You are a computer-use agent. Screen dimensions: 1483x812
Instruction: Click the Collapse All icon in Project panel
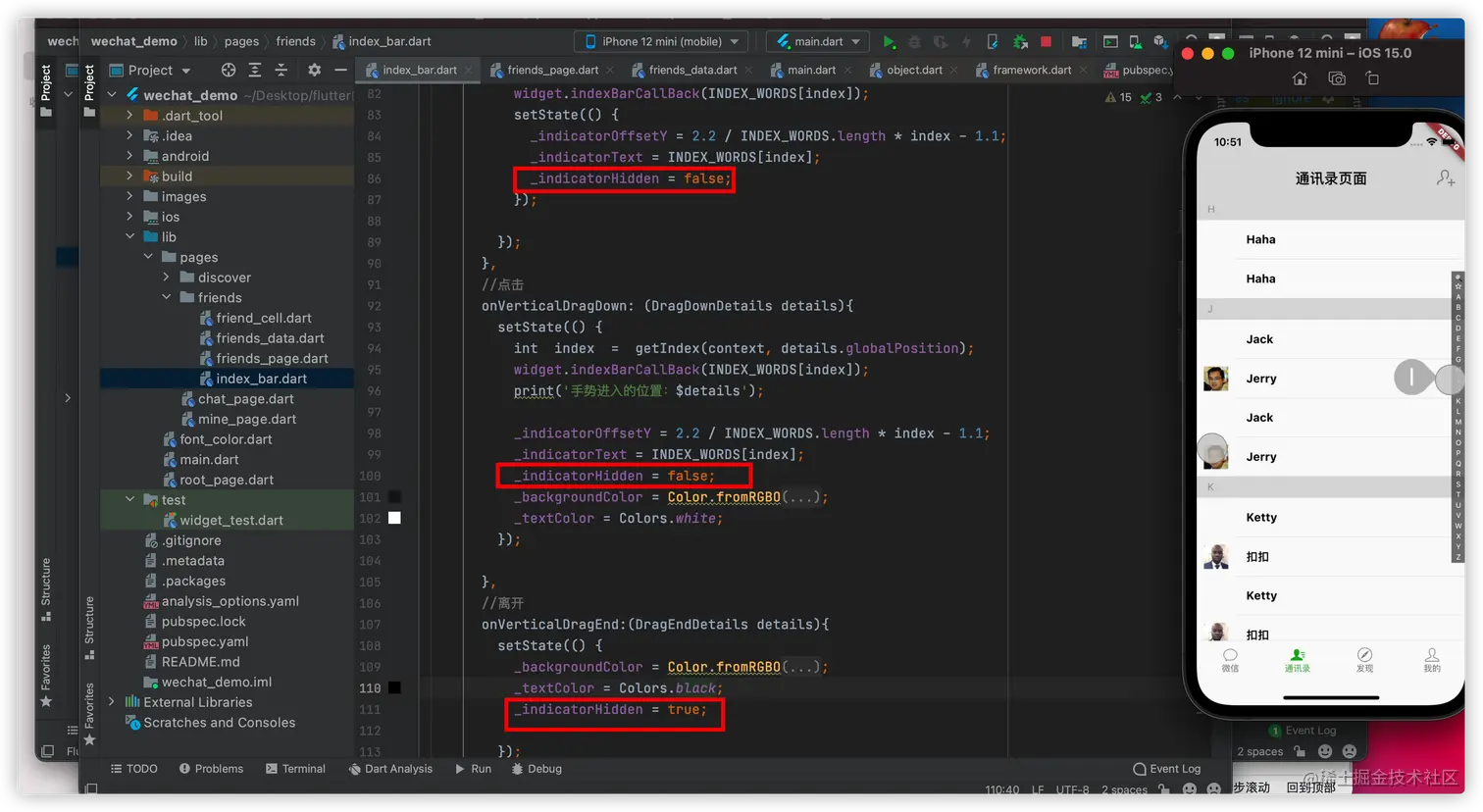coord(281,70)
